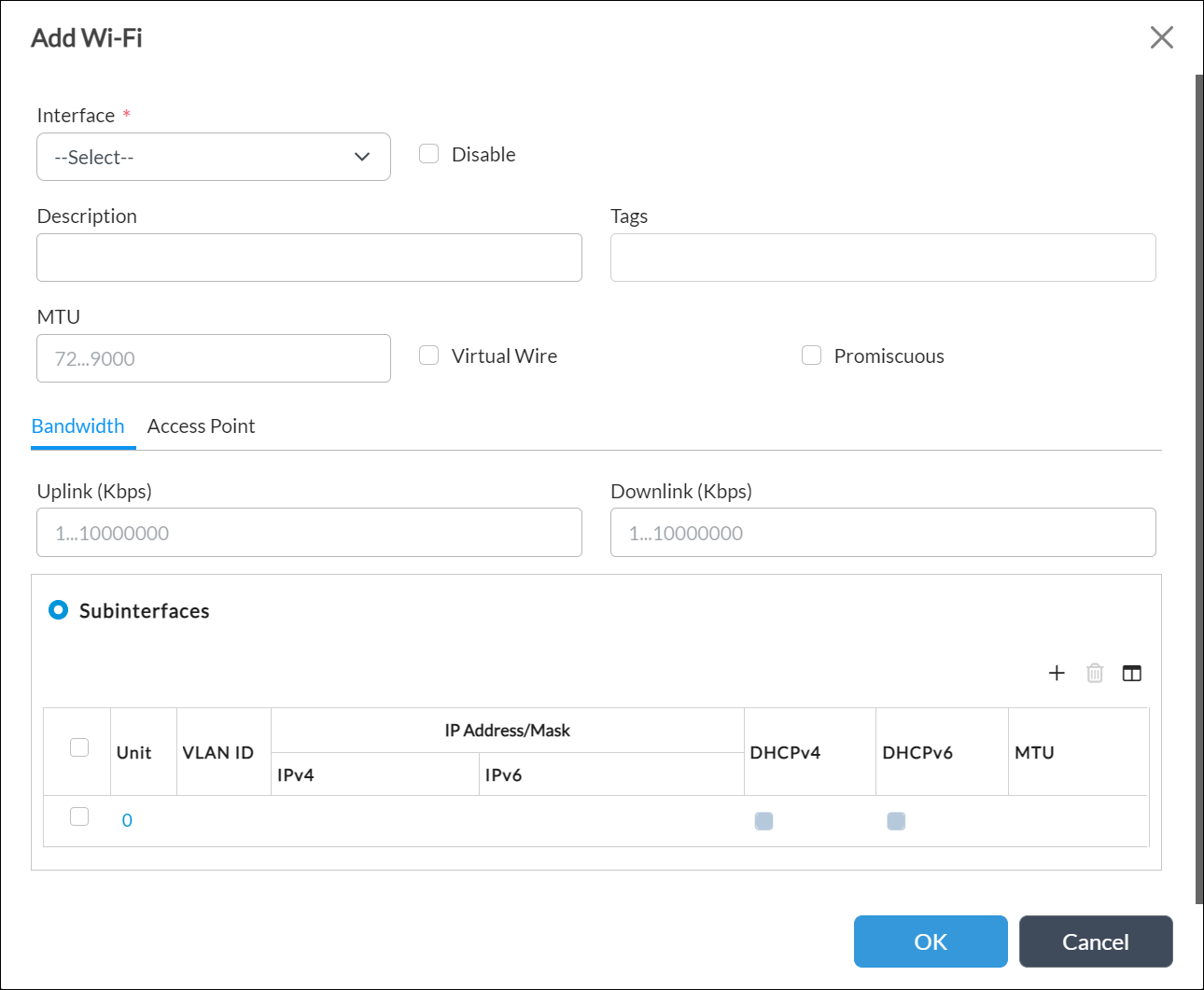
Task: Click the plus icon to add subinterface
Action: coord(1057,673)
